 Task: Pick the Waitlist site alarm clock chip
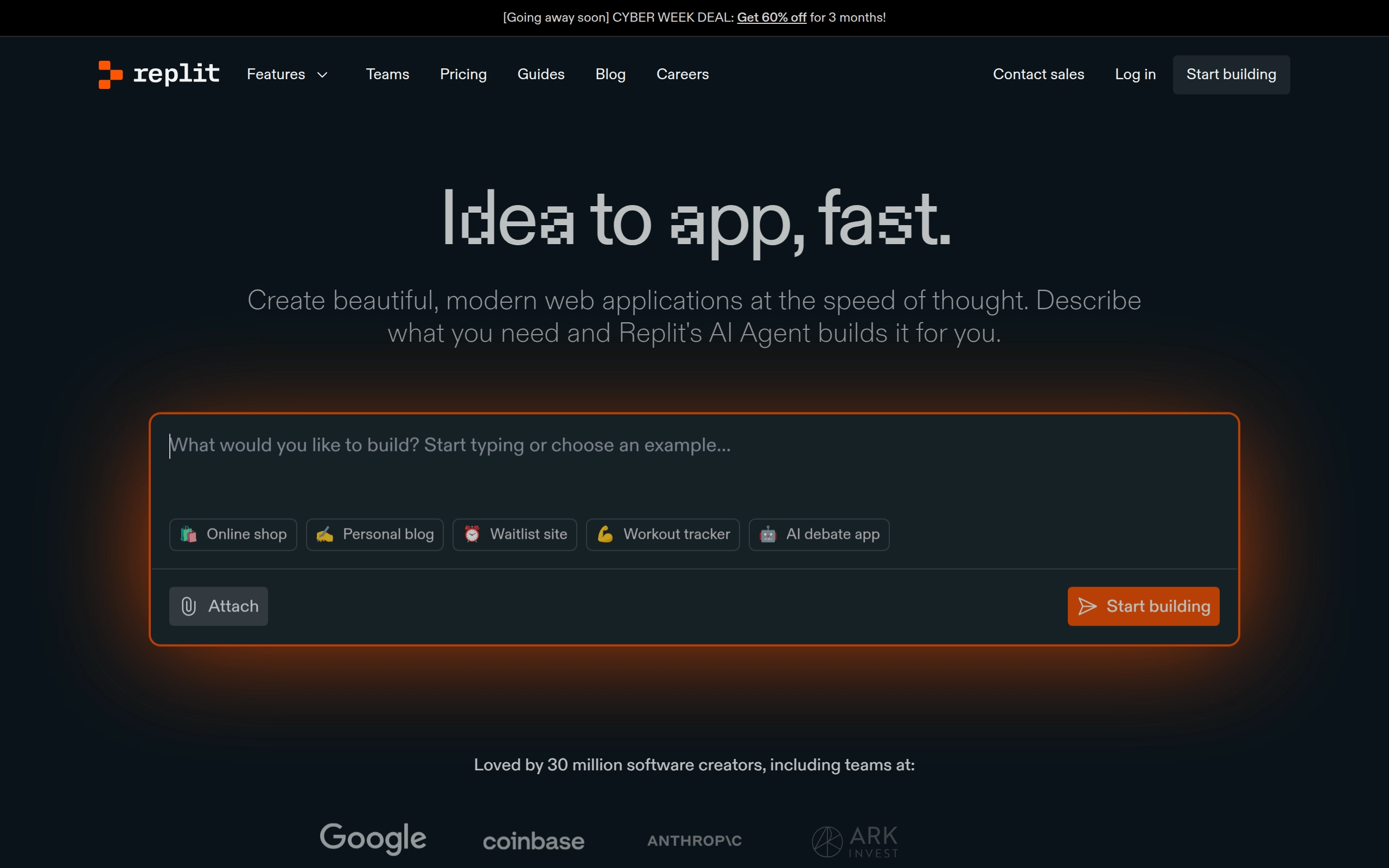(514, 534)
